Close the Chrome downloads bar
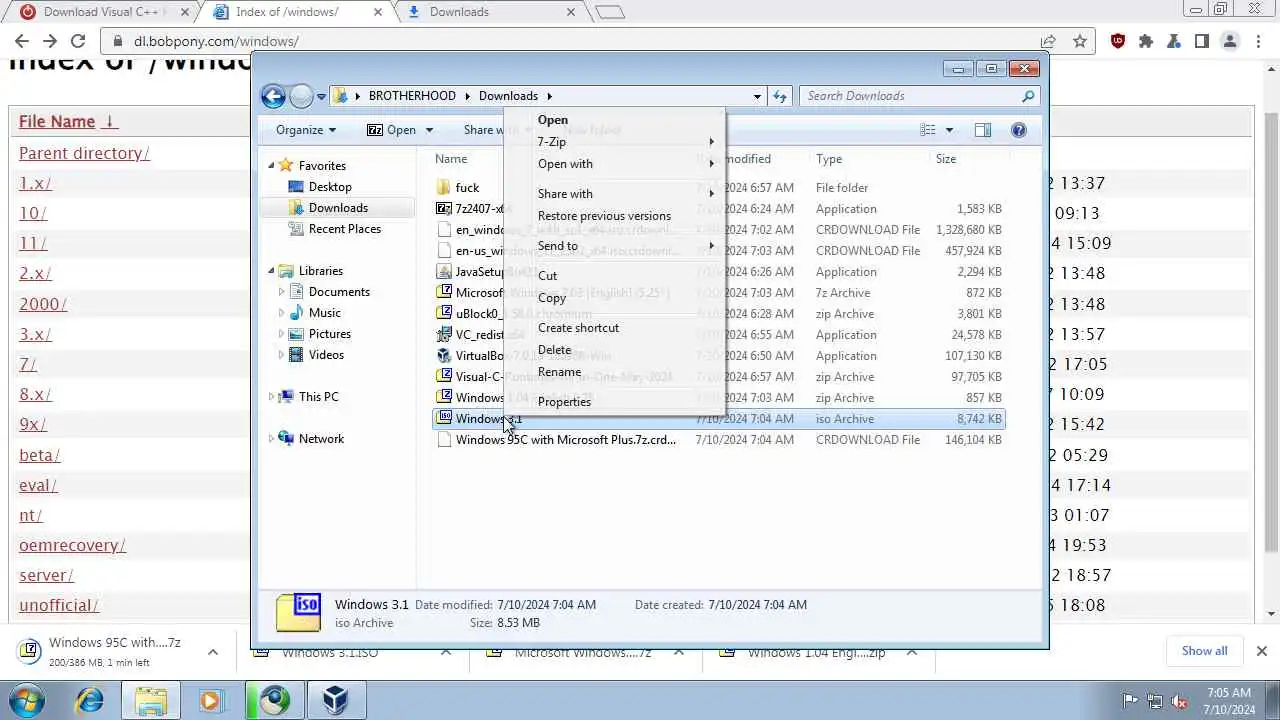1280x720 pixels. pos(1261,651)
